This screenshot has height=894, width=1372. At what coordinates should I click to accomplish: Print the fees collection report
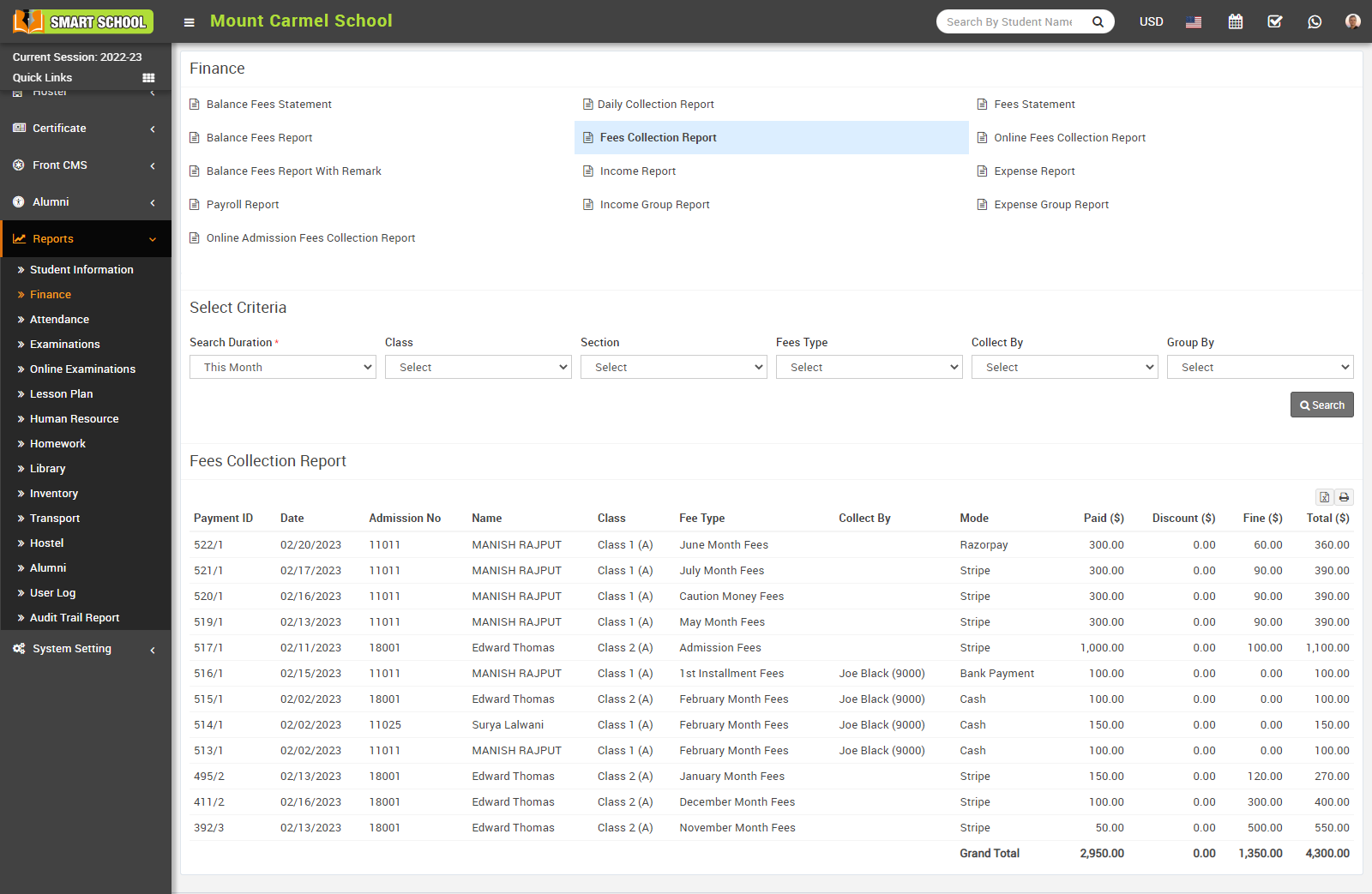tap(1344, 497)
